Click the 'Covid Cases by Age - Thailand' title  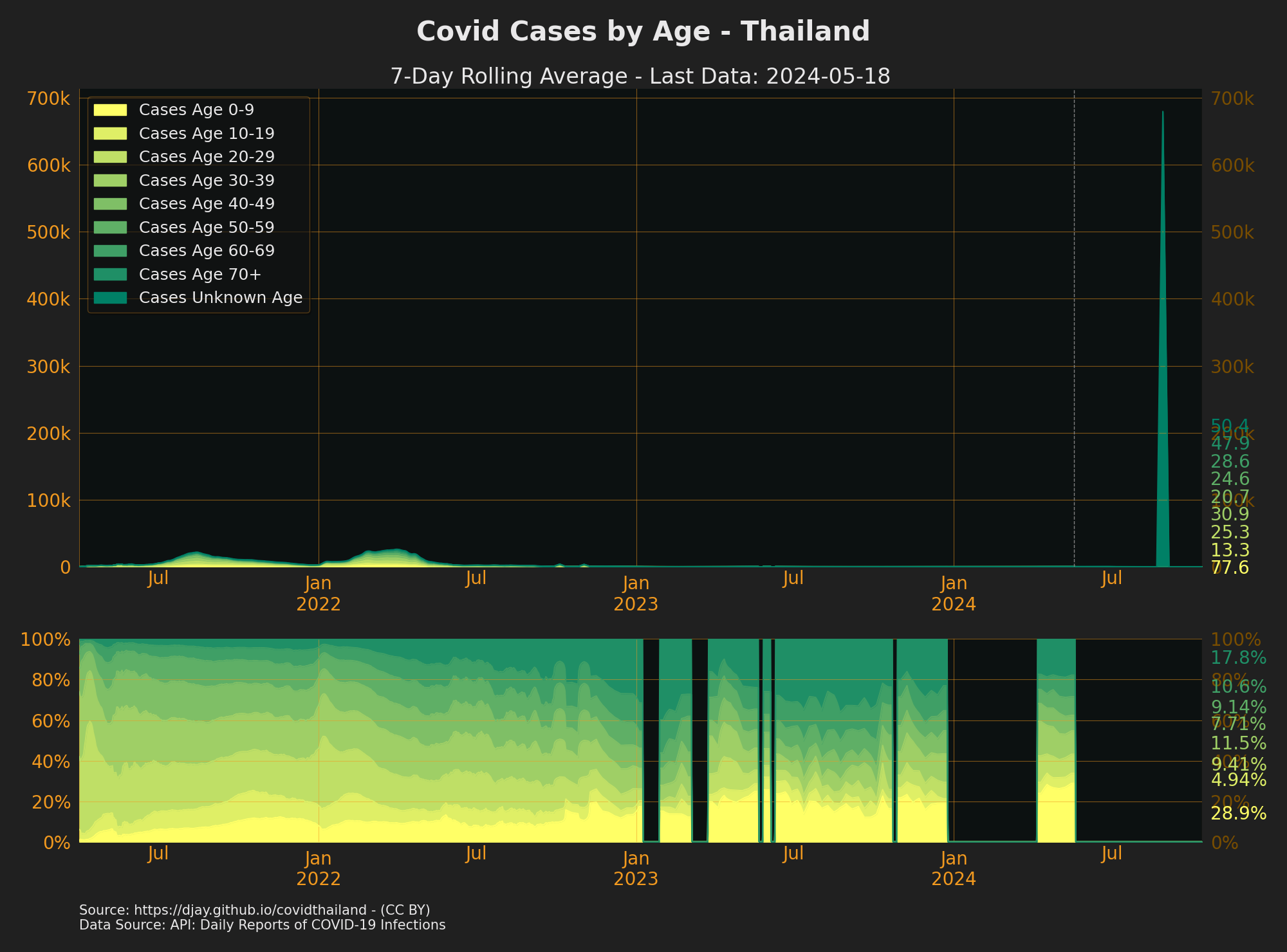tap(643, 32)
